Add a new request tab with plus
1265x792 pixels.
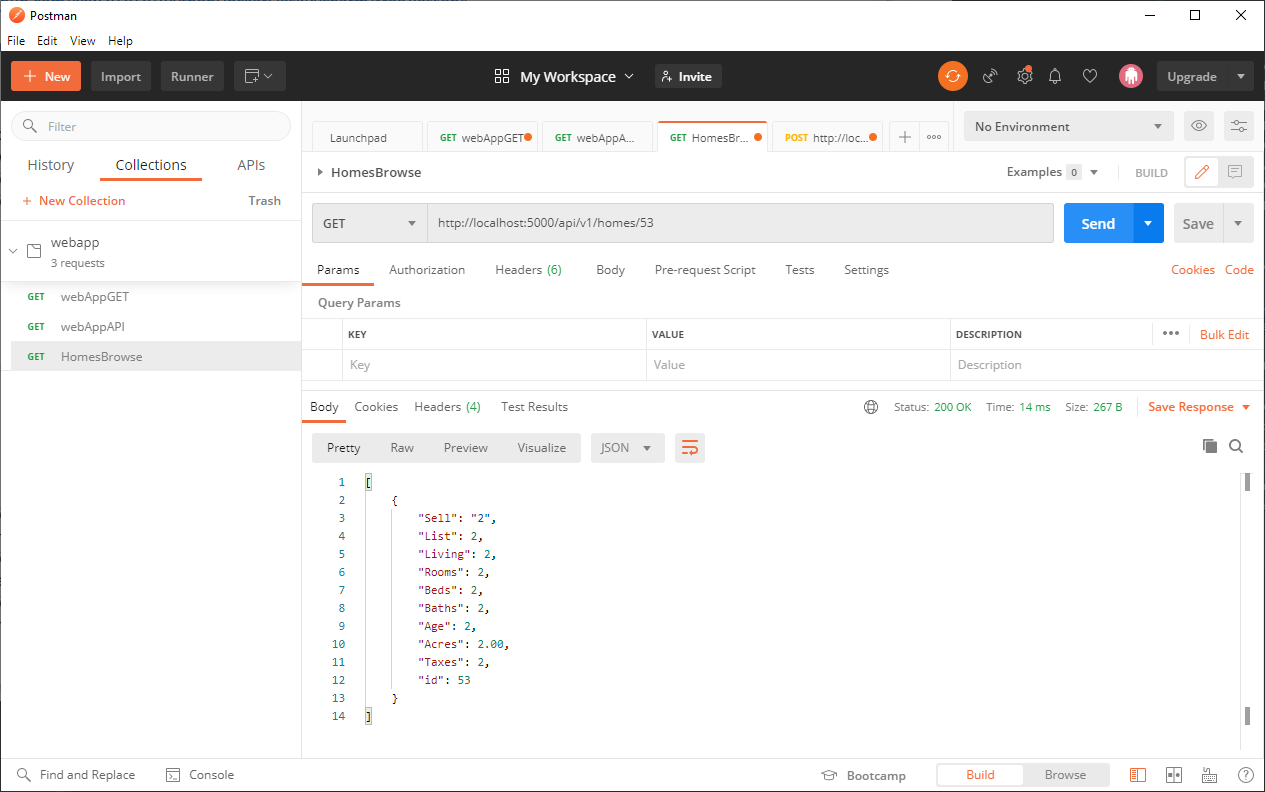coord(904,137)
